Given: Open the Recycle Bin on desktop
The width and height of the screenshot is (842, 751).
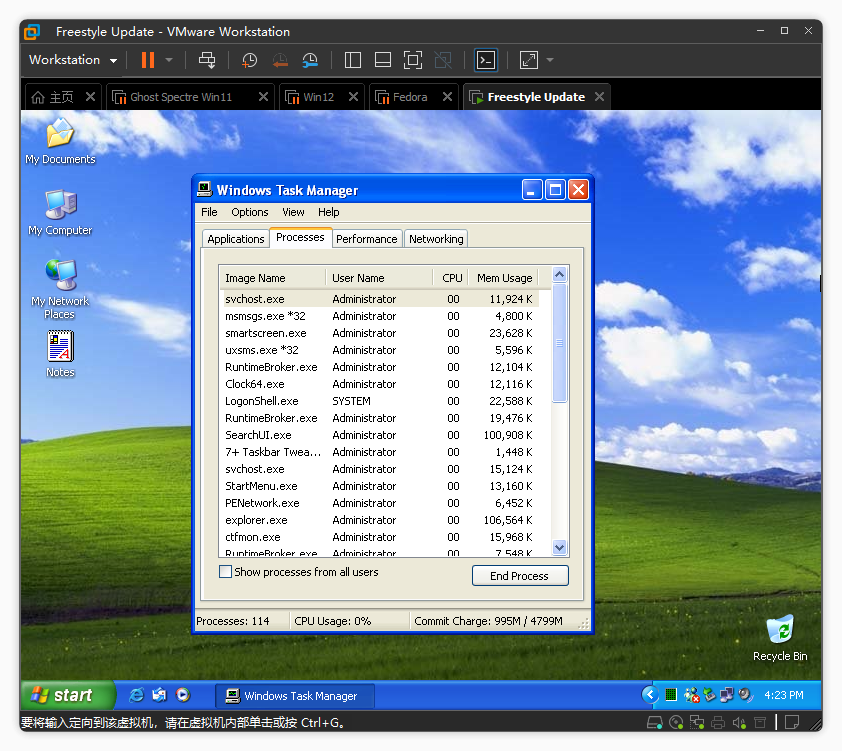Looking at the screenshot, I should coord(779,631).
